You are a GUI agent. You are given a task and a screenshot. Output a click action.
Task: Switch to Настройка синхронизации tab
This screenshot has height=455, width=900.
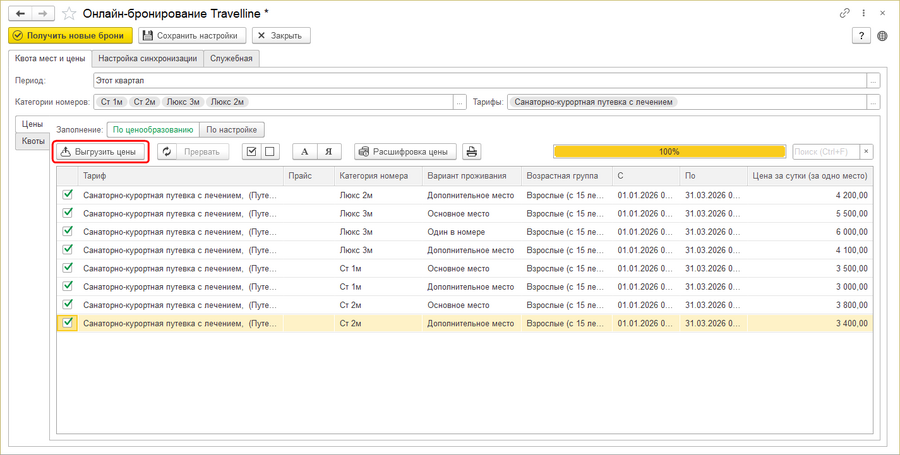[148, 58]
